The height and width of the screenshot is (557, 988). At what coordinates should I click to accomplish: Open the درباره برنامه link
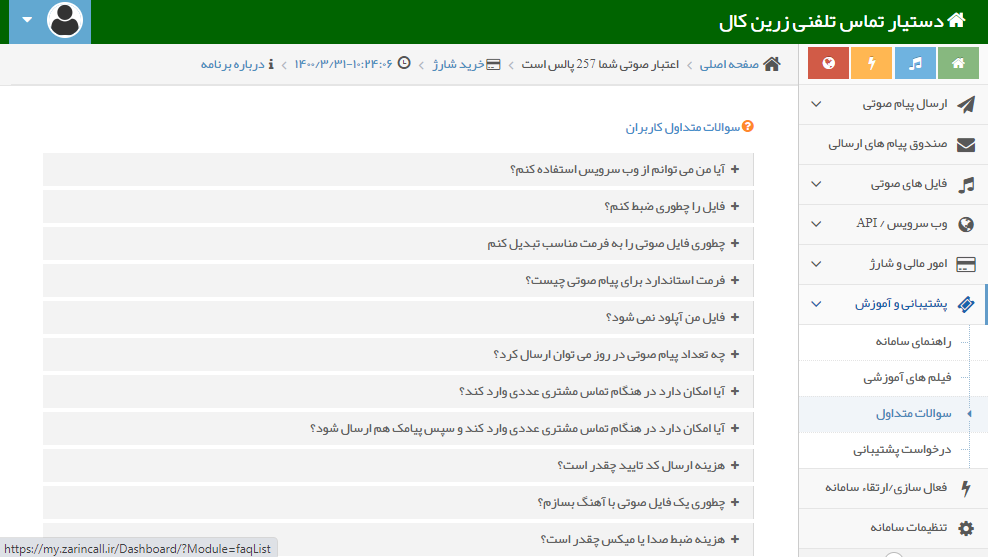point(233,64)
